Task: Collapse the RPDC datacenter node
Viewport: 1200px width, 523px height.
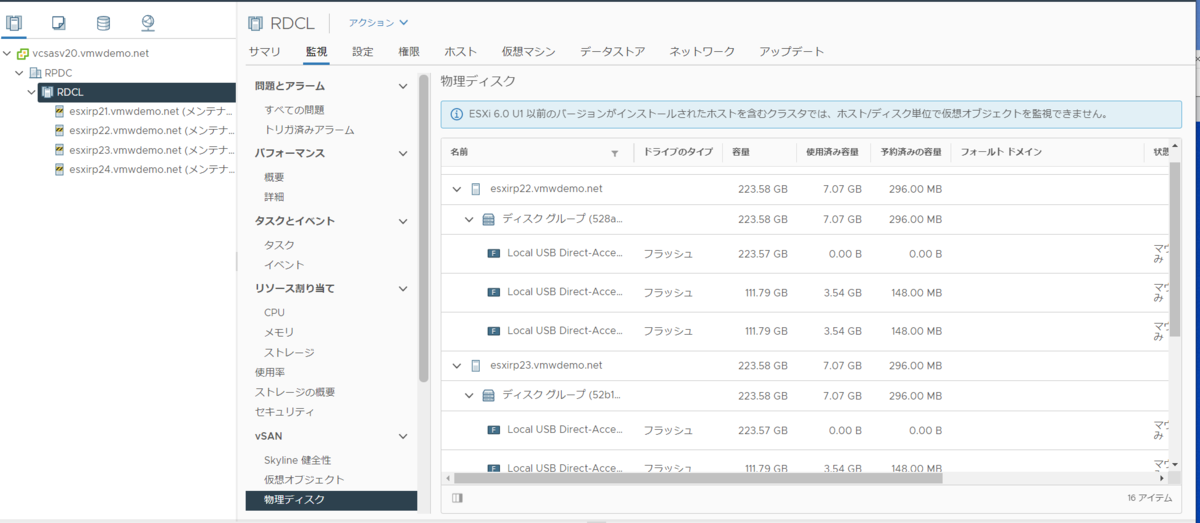Action: tap(20, 73)
